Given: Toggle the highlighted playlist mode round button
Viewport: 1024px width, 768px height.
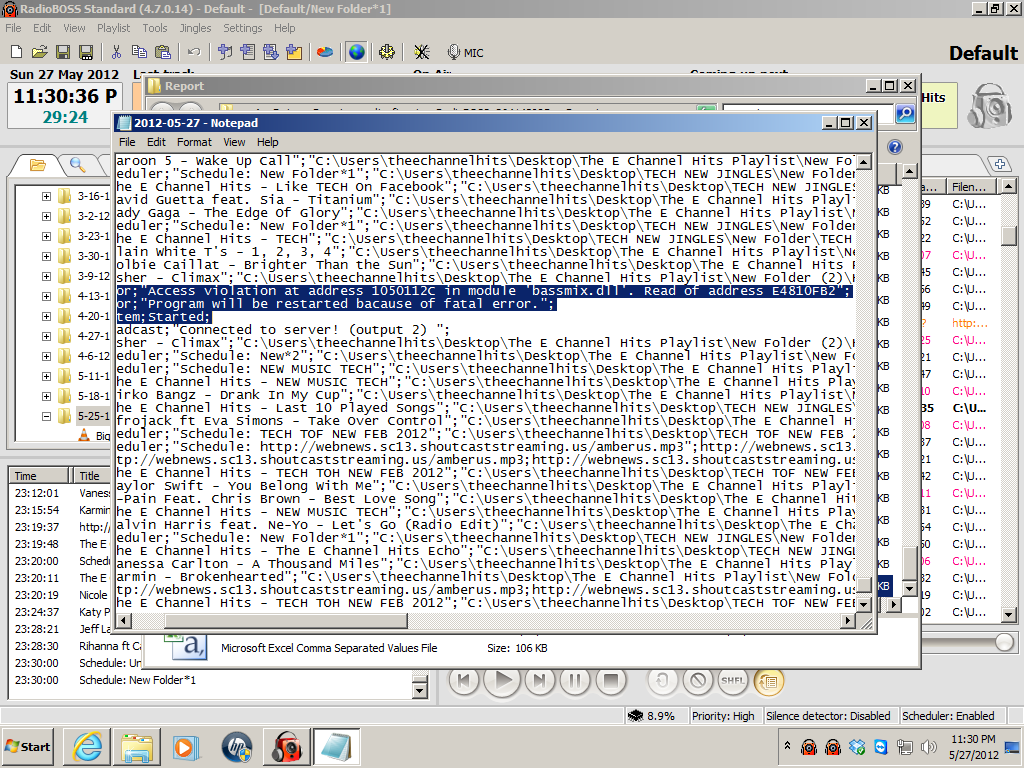Looking at the screenshot, I should pyautogui.click(x=769, y=681).
